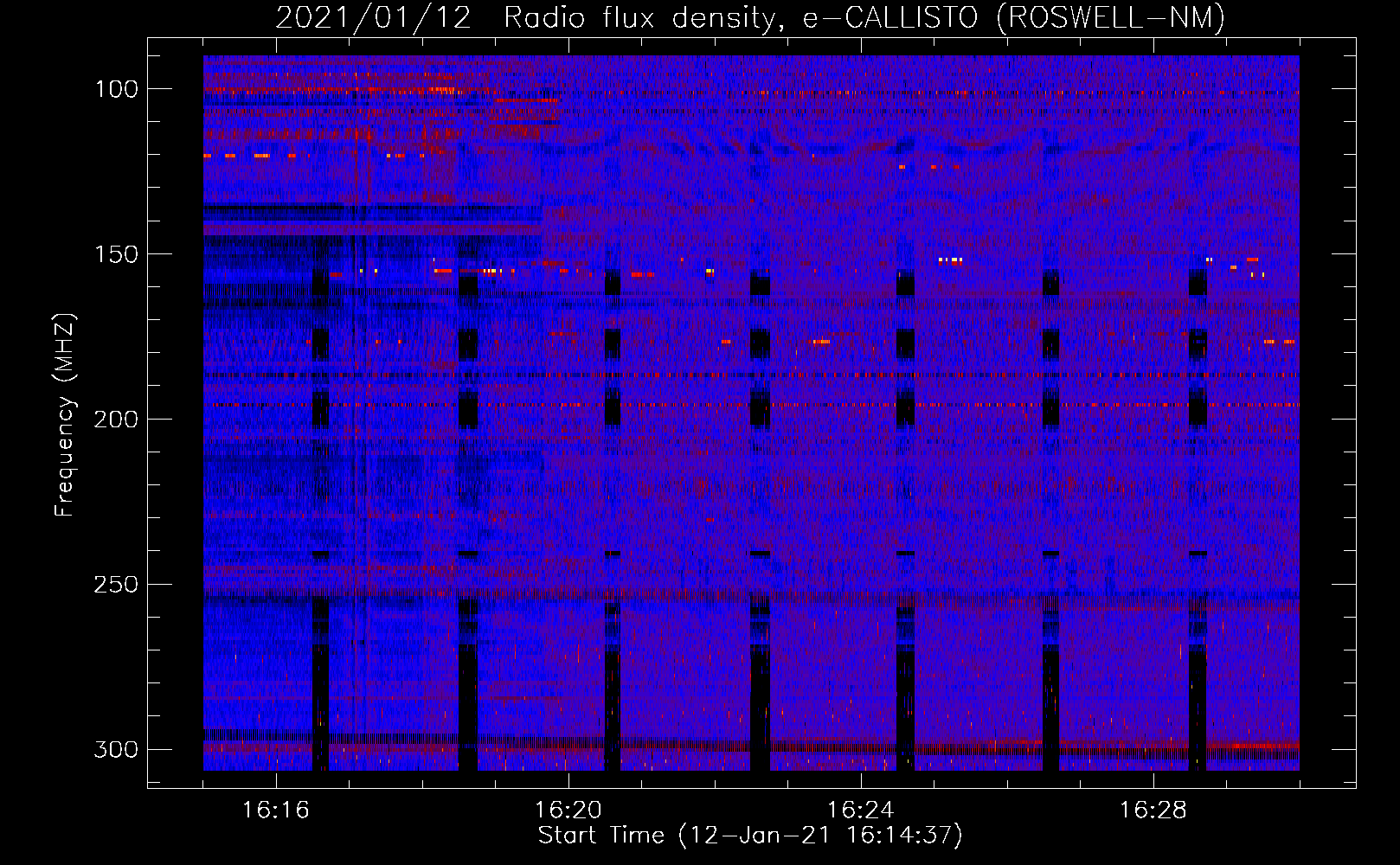Click the 'Frequency (MHZ)' axis label
The height and width of the screenshot is (865, 1400).
[66, 414]
